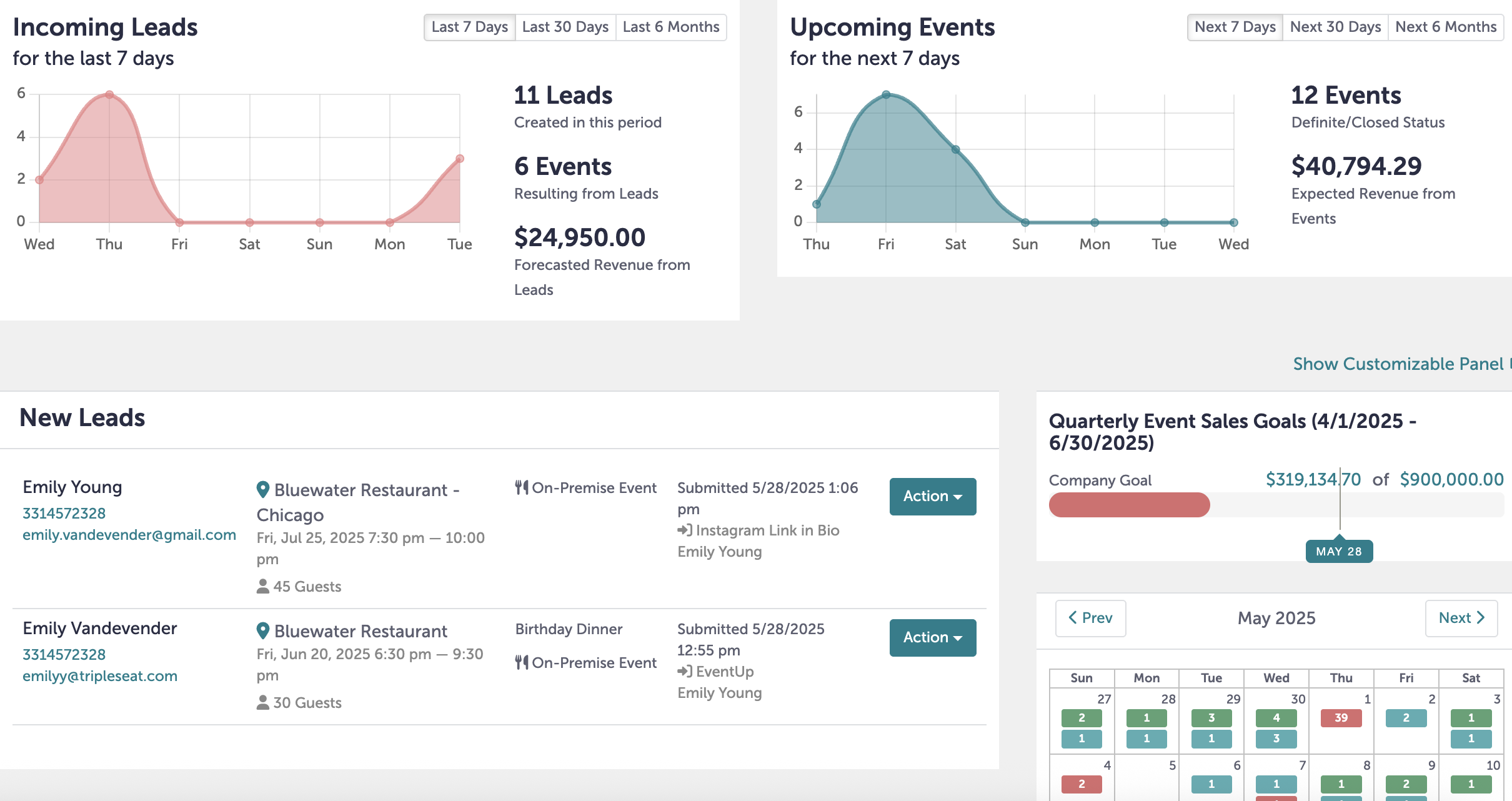This screenshot has height=801, width=1512.
Task: Go to previous month with Prev button
Action: [1090, 618]
